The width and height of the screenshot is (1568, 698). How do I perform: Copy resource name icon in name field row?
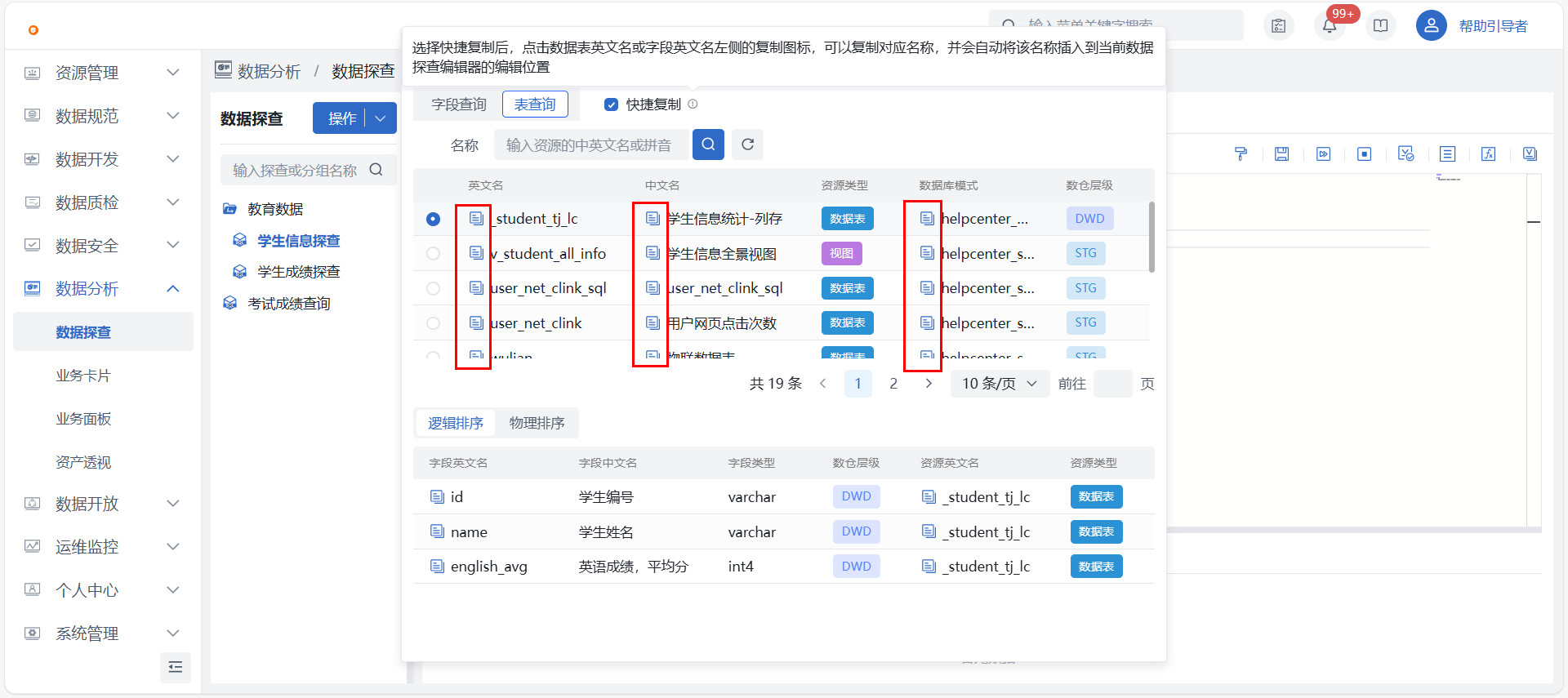point(929,531)
